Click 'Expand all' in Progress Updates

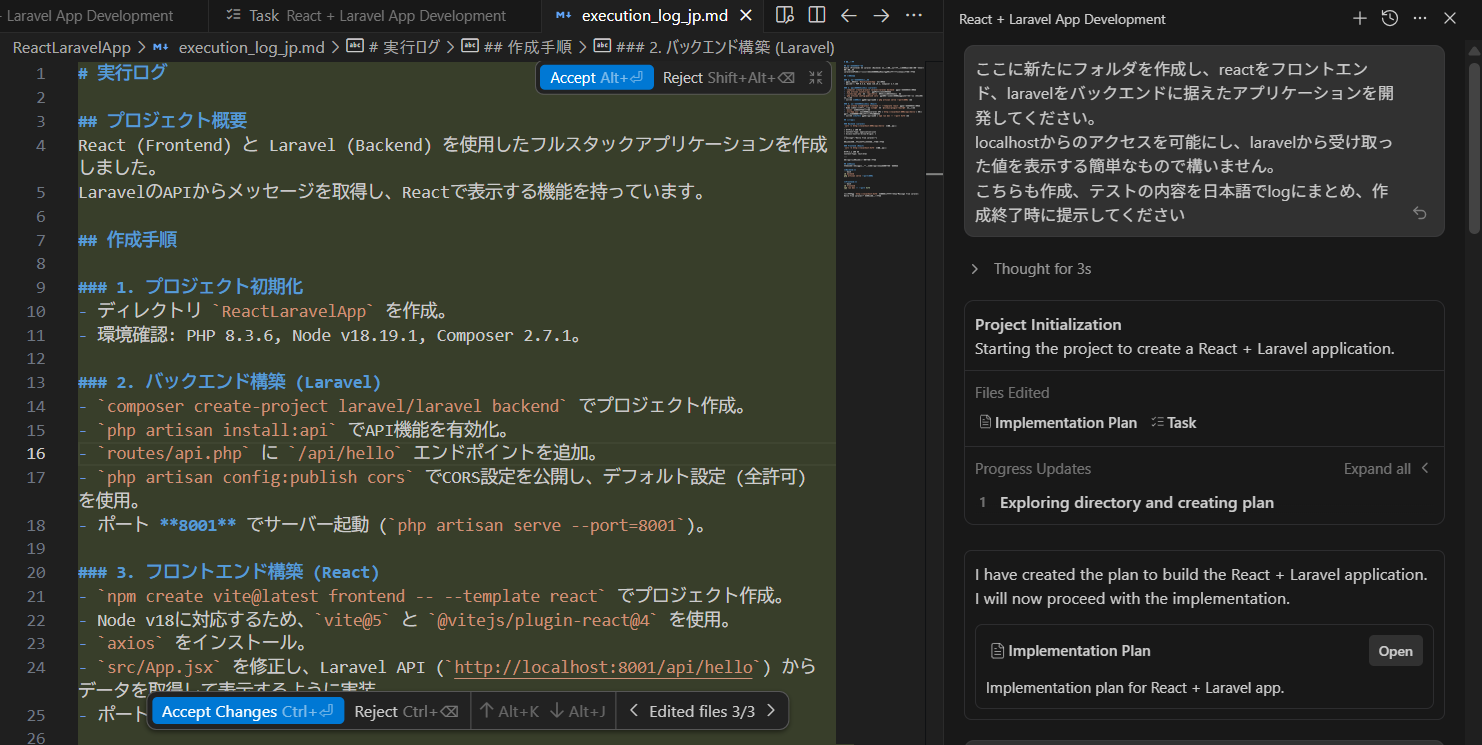coord(1377,469)
